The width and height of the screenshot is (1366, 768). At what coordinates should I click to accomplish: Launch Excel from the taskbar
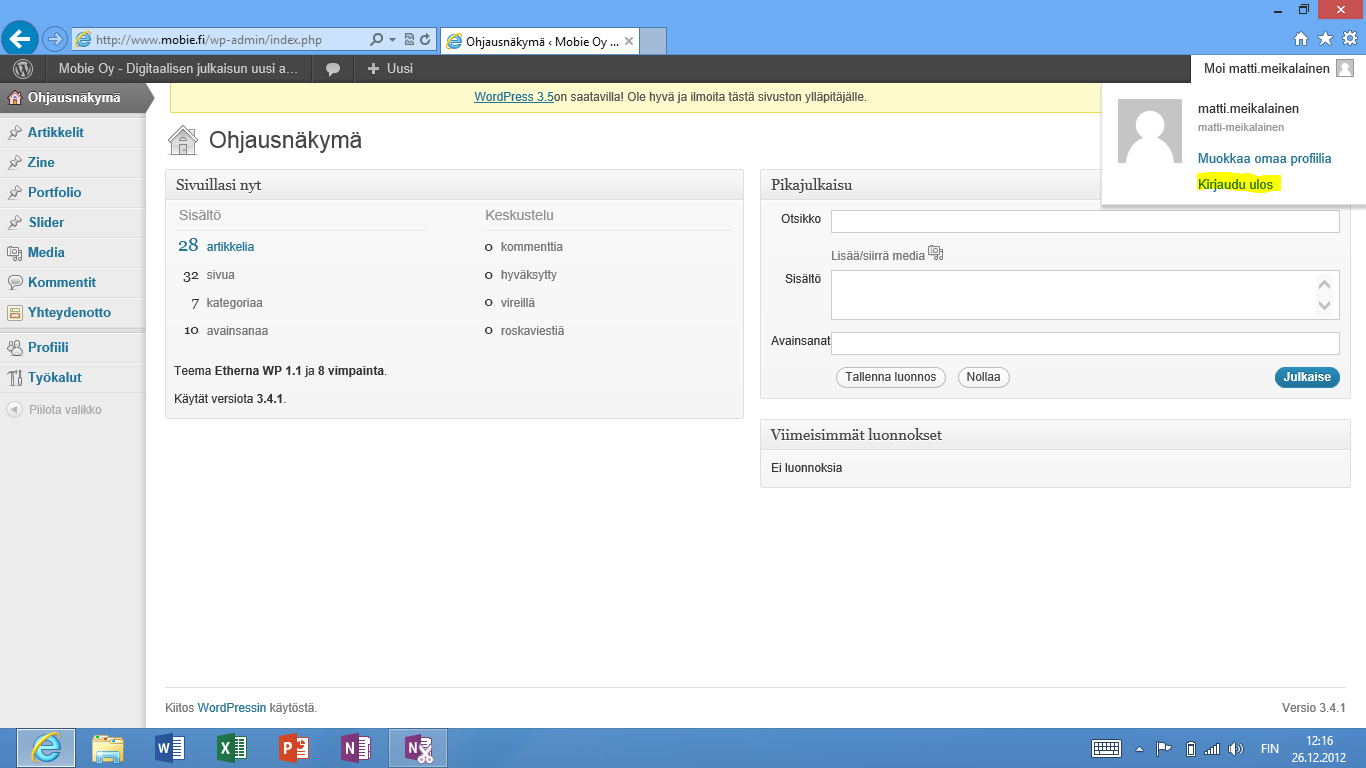tap(231, 748)
